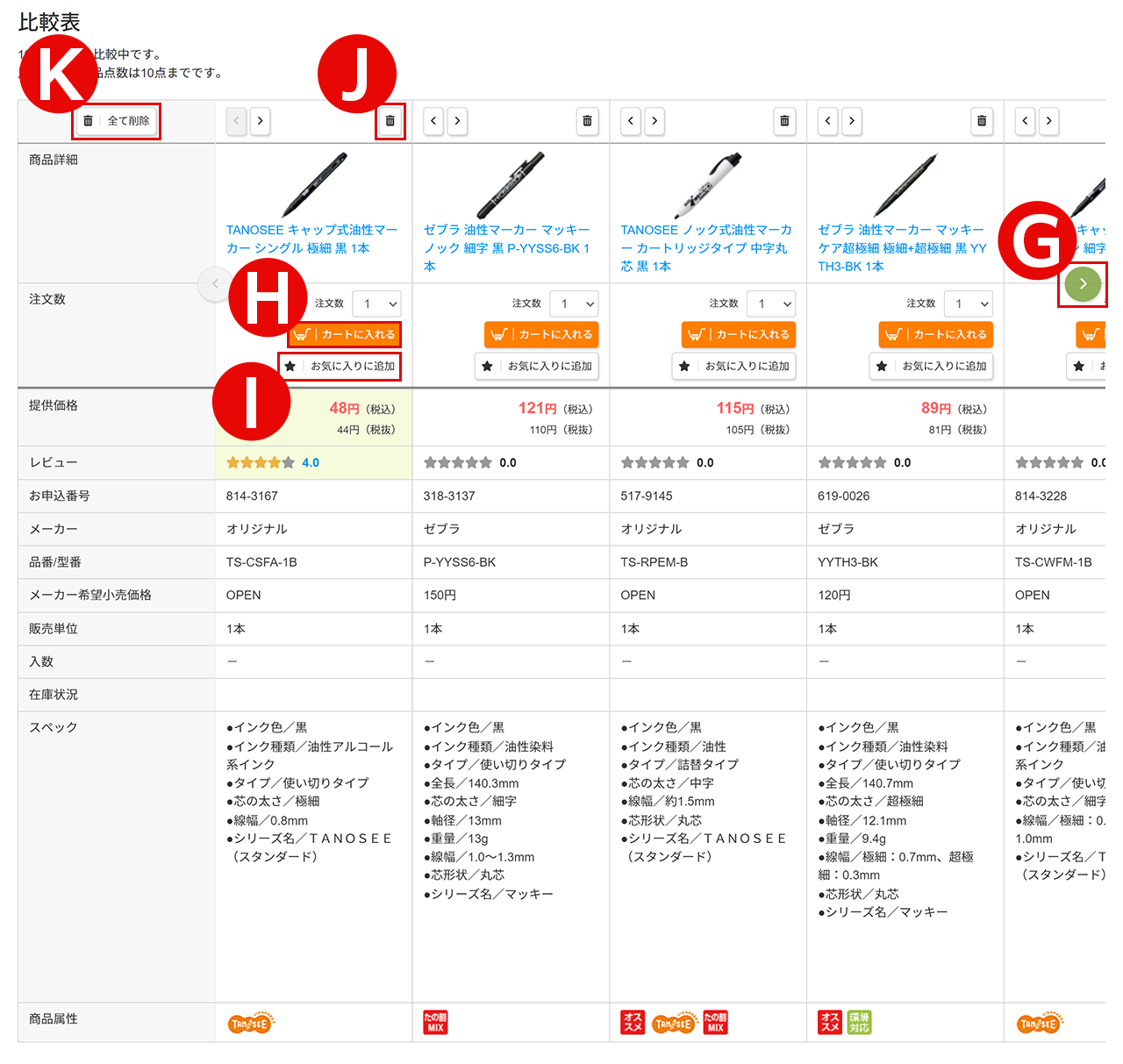Open the quantity dropdown for the P-YYSS6-BK marker

[574, 303]
